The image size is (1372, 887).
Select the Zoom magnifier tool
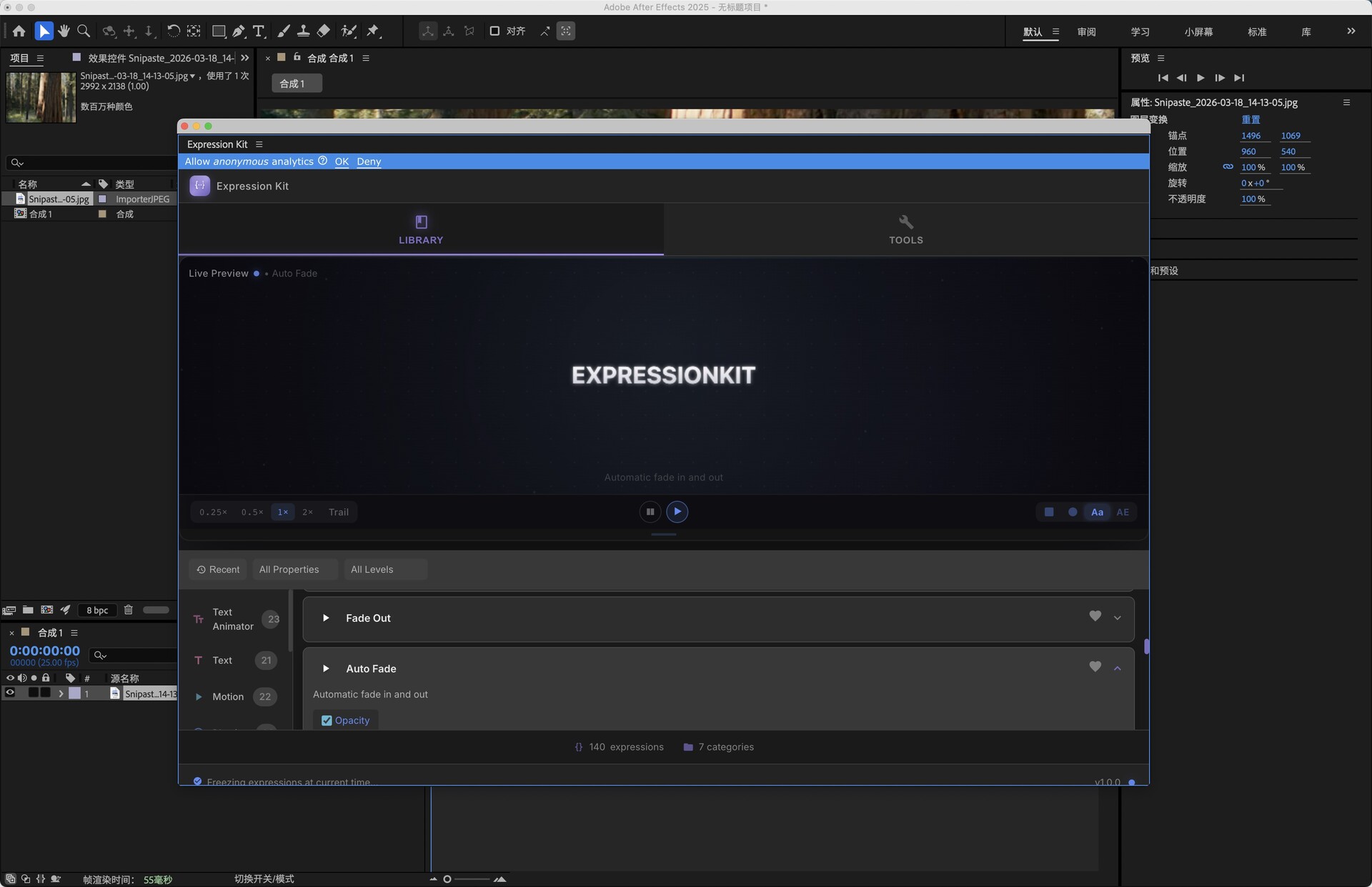[84, 31]
